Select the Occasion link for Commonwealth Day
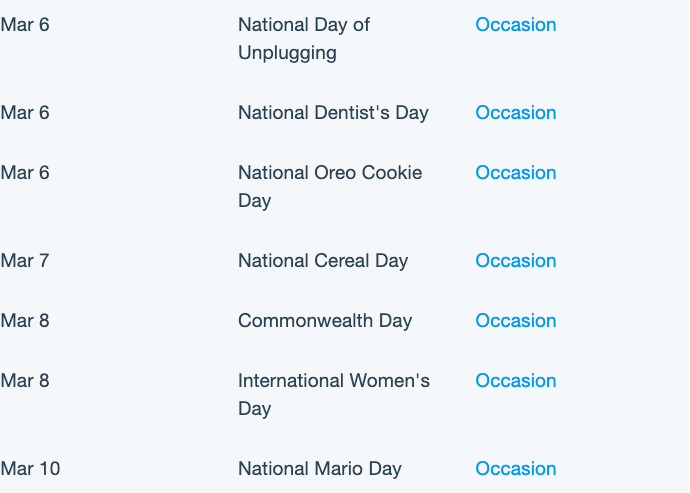This screenshot has height=493, width=690. (516, 320)
